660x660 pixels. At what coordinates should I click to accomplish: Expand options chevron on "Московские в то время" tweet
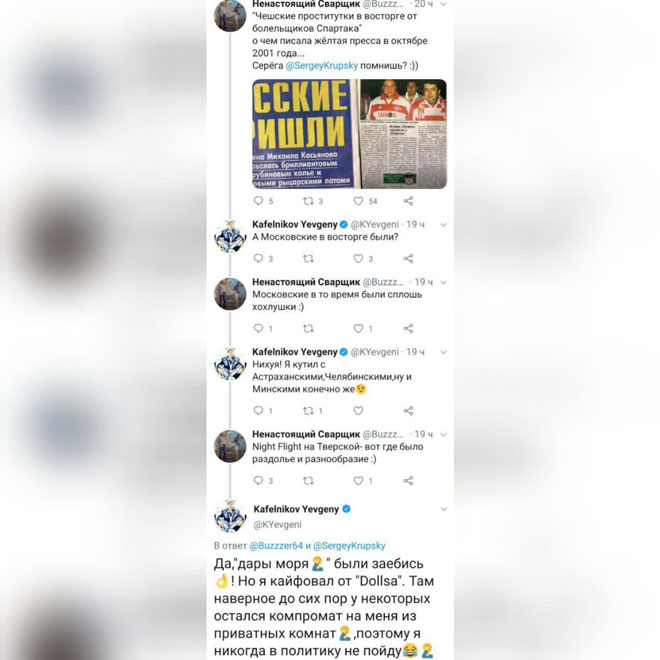pos(443,282)
